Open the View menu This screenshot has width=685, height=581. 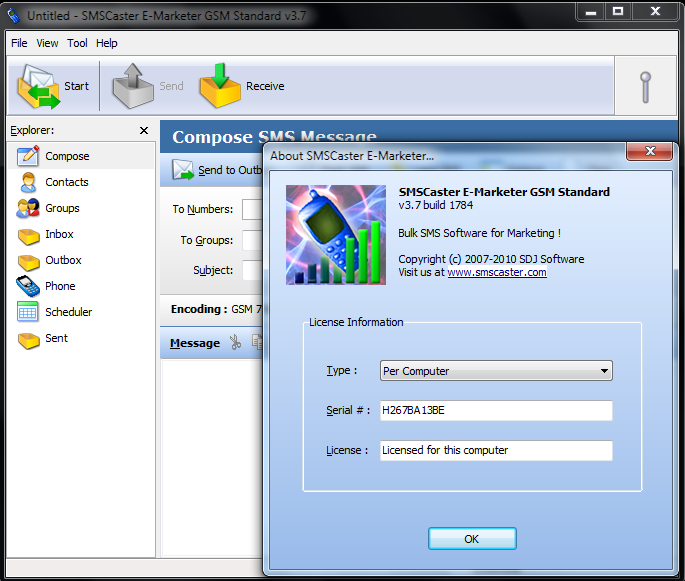click(47, 43)
